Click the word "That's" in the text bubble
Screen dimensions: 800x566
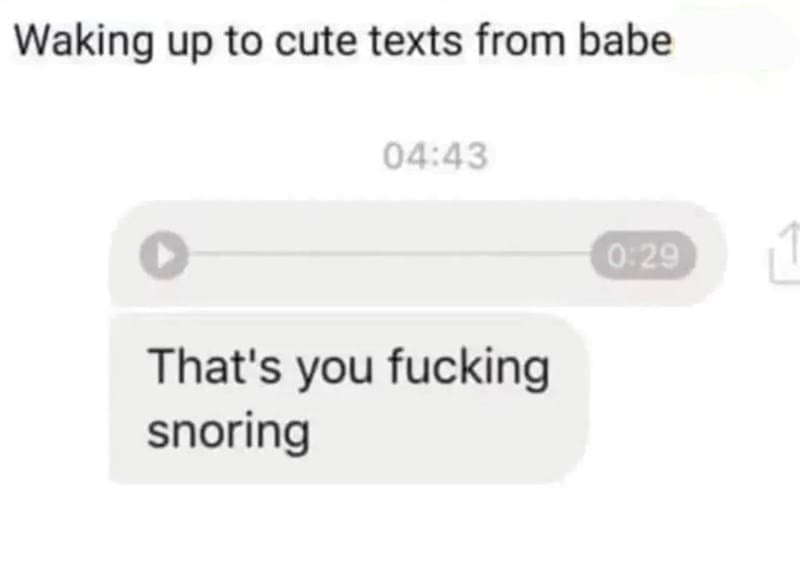pos(214,366)
